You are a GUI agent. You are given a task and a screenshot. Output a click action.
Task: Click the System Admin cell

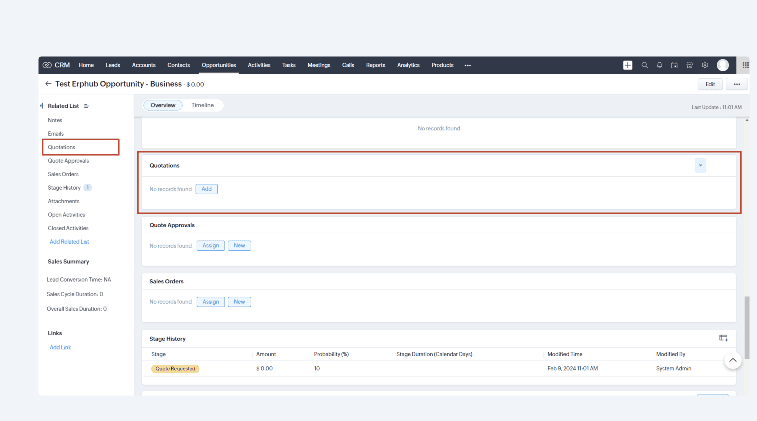673,368
